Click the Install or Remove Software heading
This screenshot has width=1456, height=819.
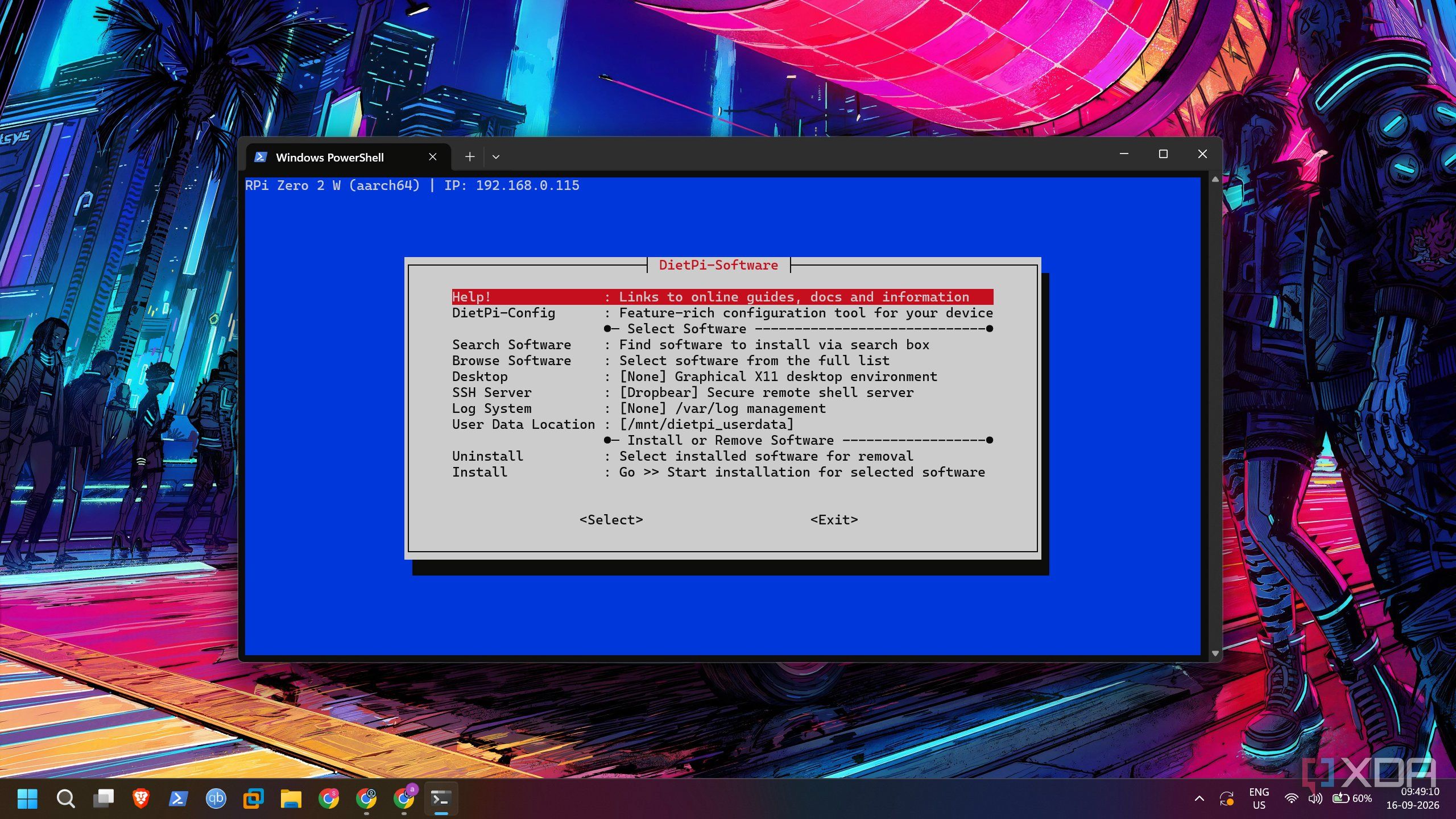tap(731, 440)
